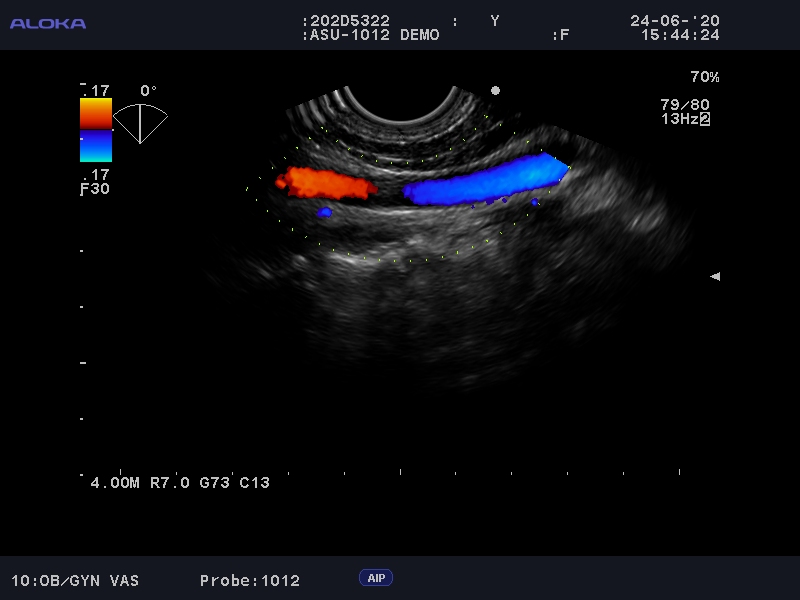Click the 70% power indicator
The width and height of the screenshot is (800, 600).
[704, 77]
